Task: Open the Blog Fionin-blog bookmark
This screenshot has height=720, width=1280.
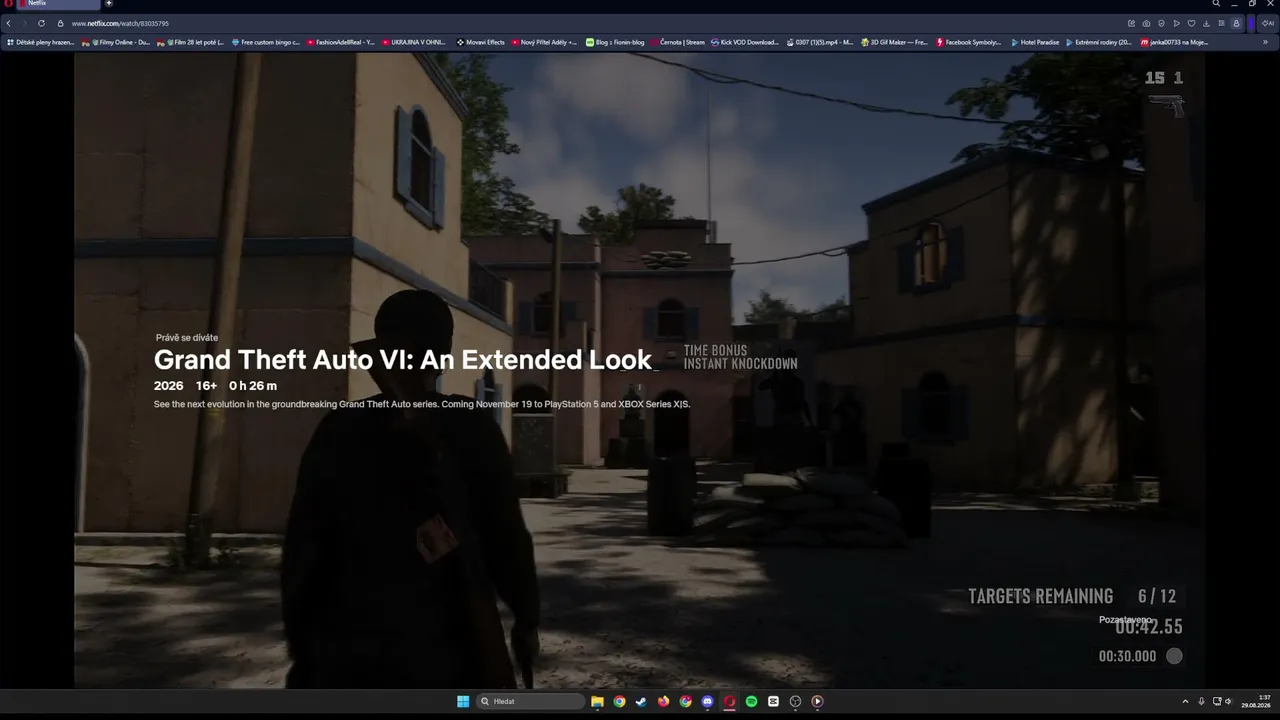Action: [x=615, y=42]
